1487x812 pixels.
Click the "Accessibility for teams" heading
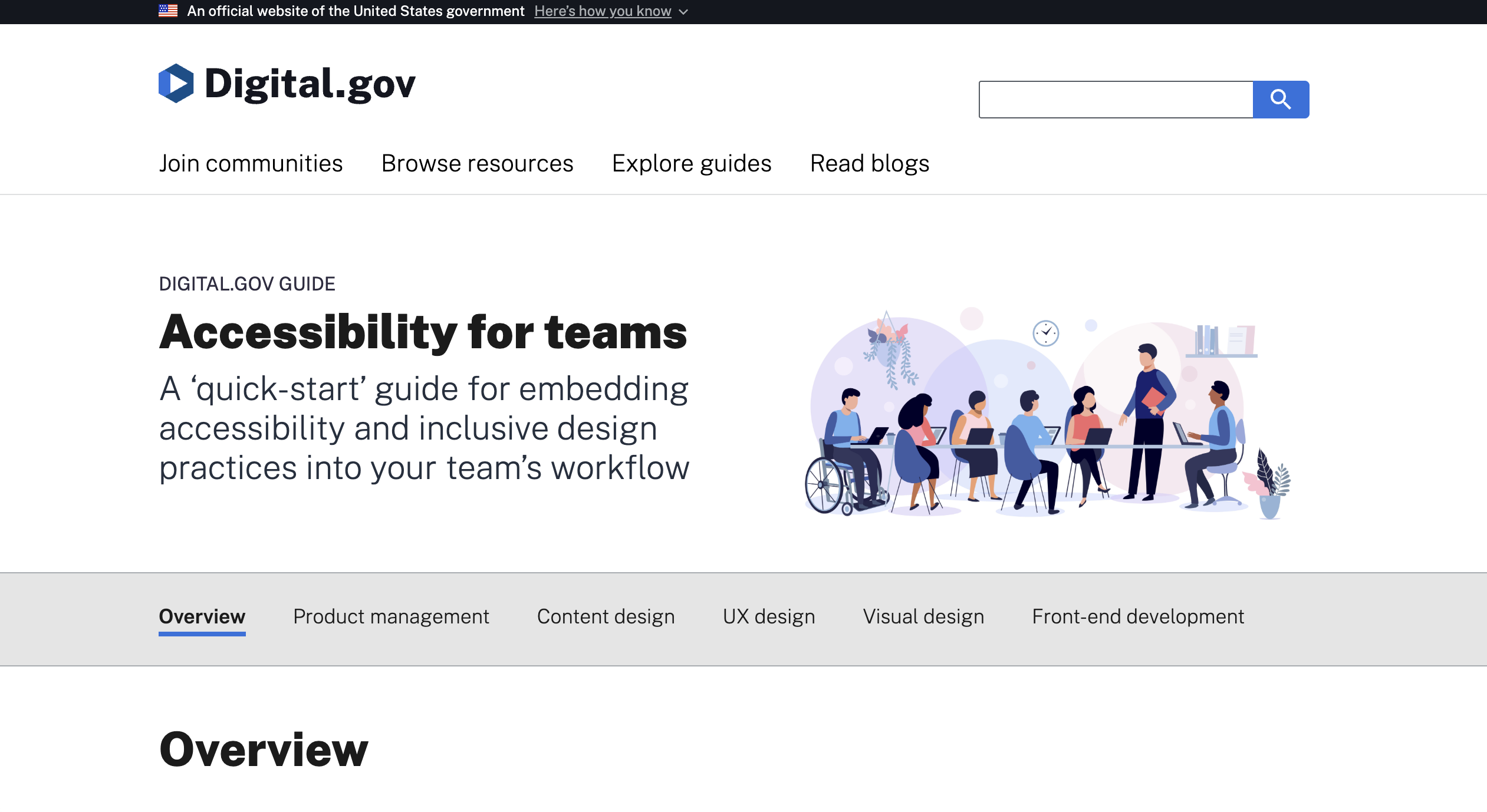[423, 332]
